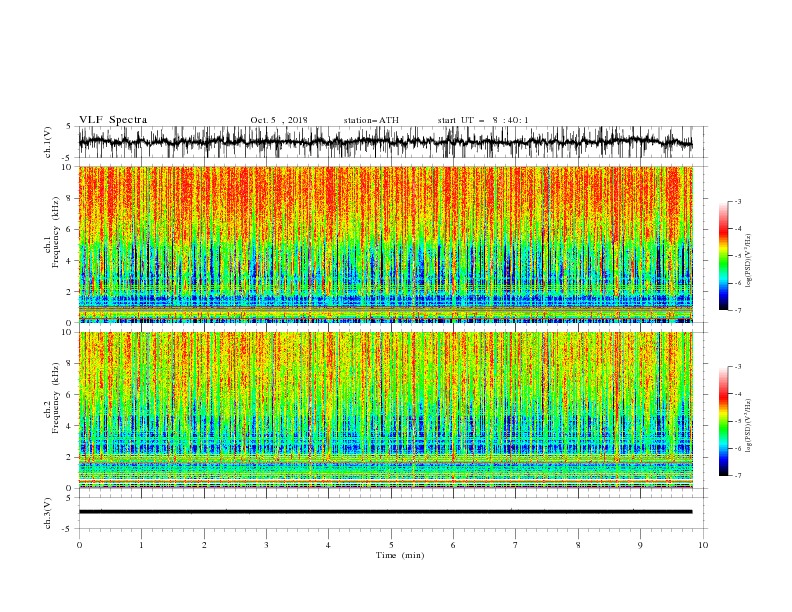Click the ch.2 spectrogram color scale bar
The image size is (792, 612).
pyautogui.click(x=724, y=421)
